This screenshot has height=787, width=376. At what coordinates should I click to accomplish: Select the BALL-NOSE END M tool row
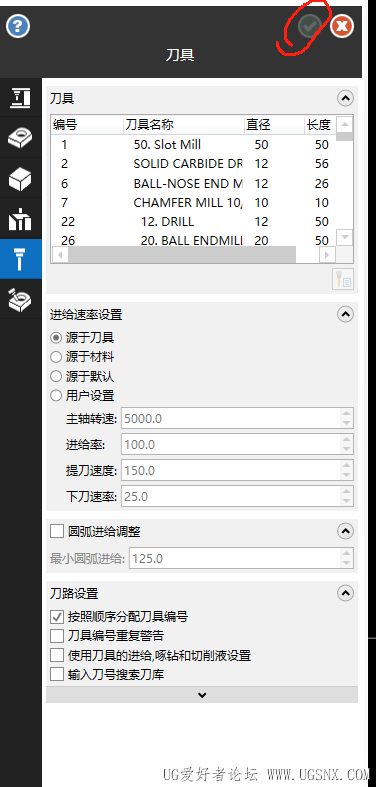193,184
